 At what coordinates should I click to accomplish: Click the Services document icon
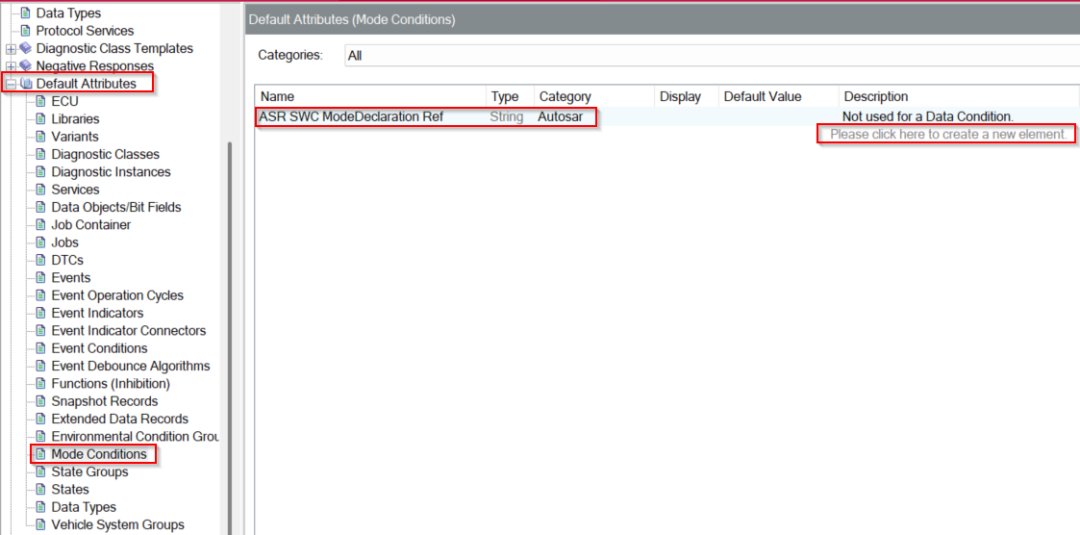41,189
